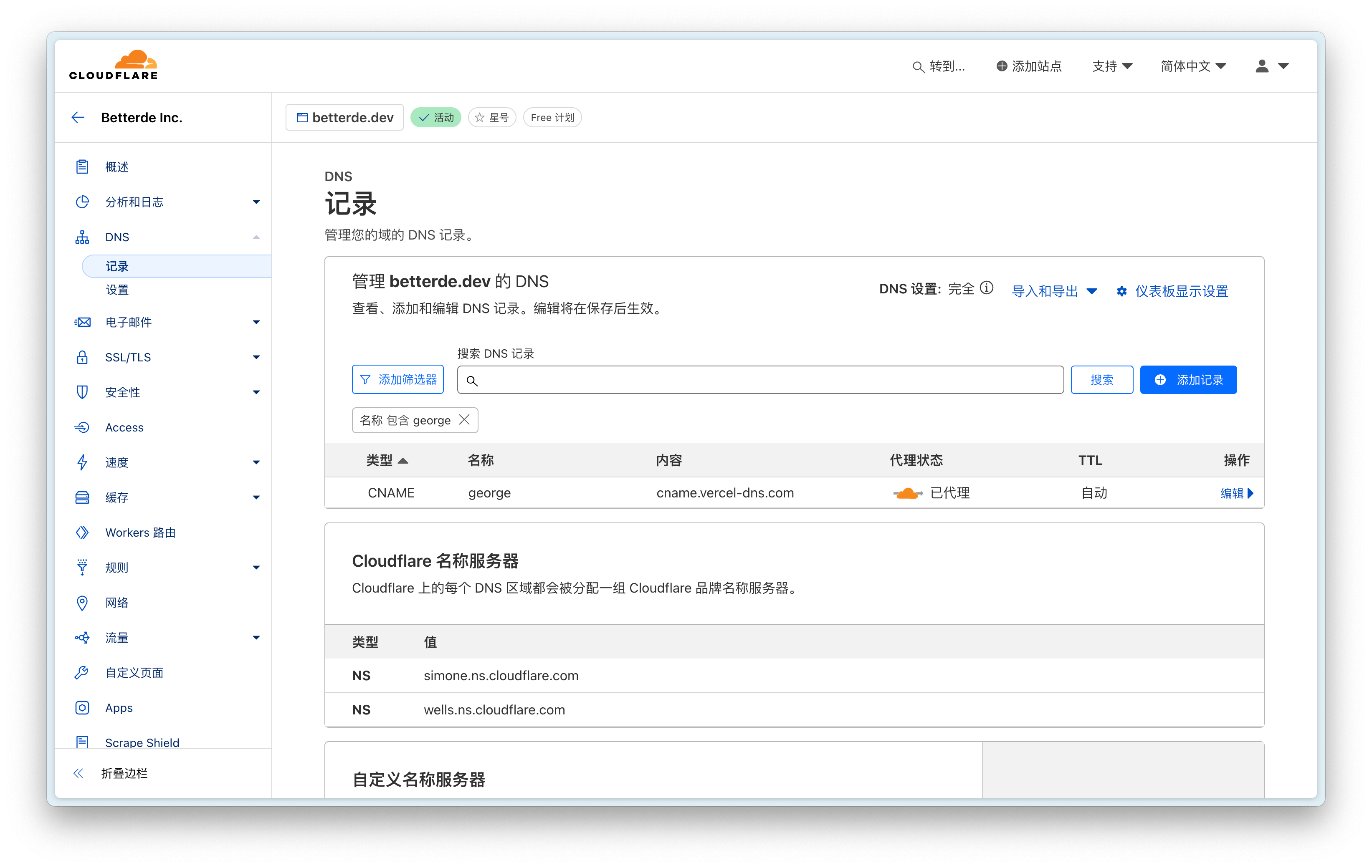Open the 简体中文 language dropdown
The height and width of the screenshot is (868, 1372).
coord(1193,66)
